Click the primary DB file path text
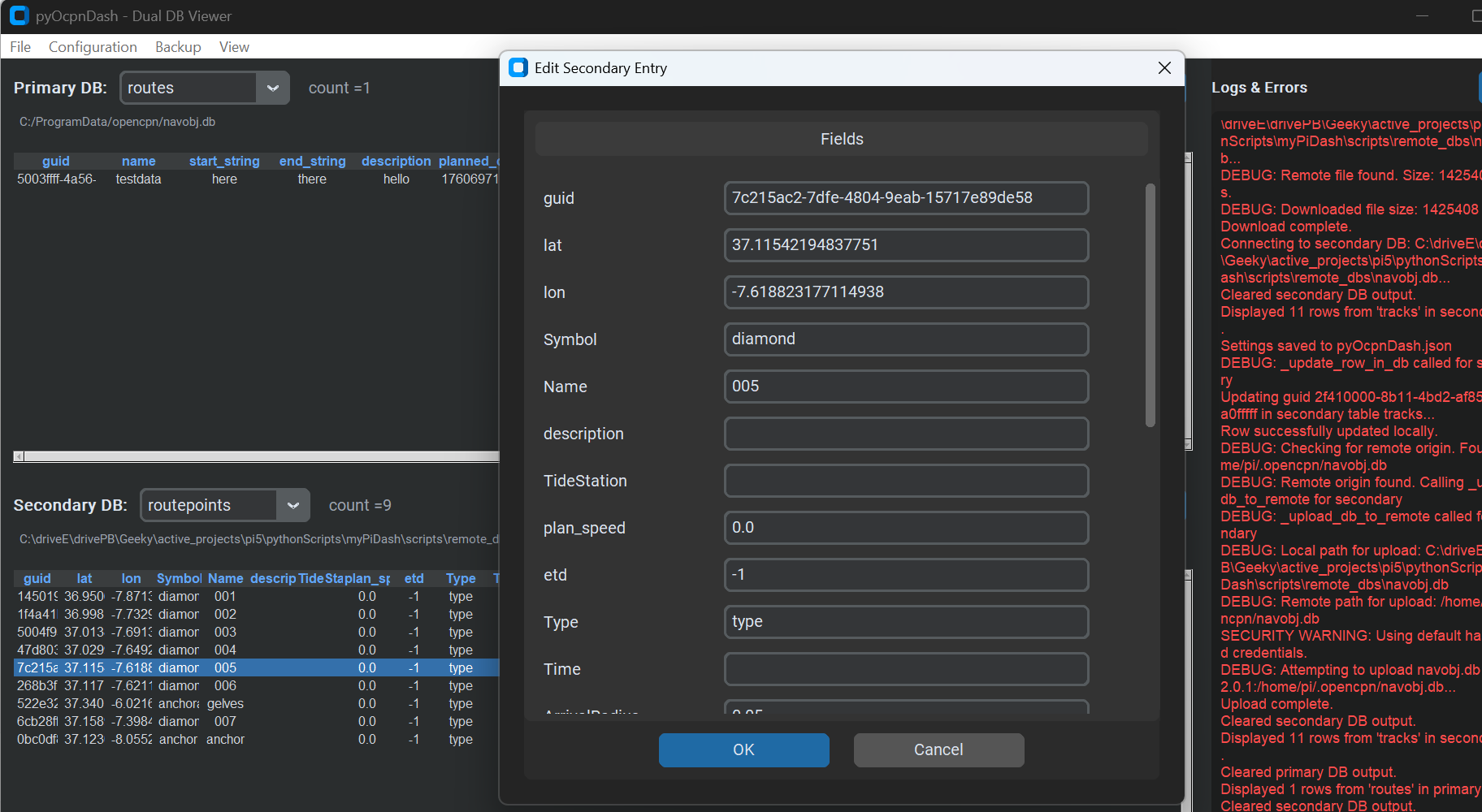 coord(118,122)
